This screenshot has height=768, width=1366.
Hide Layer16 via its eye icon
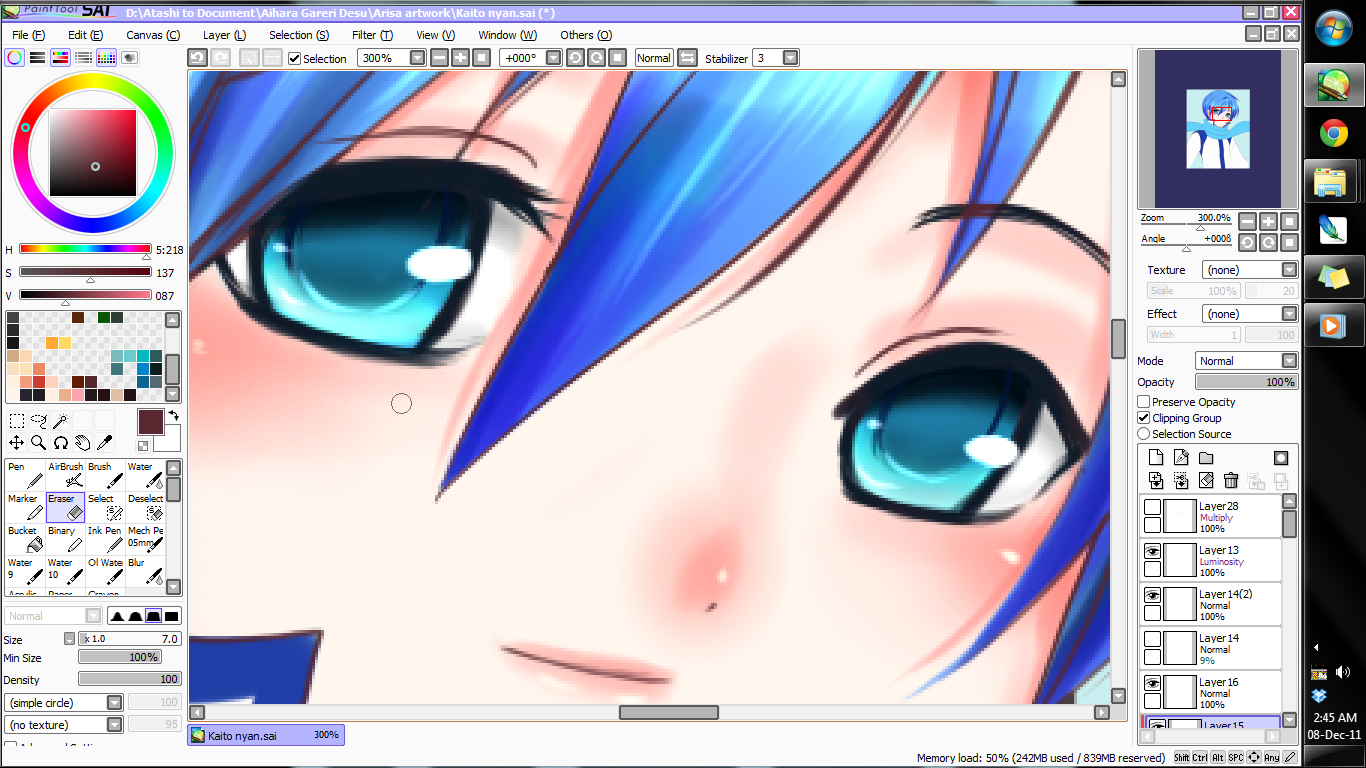tap(1152, 683)
